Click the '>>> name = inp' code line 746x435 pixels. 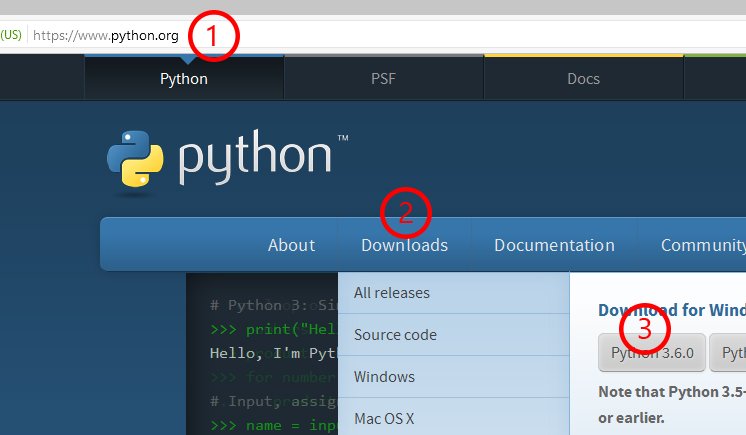pos(274,425)
